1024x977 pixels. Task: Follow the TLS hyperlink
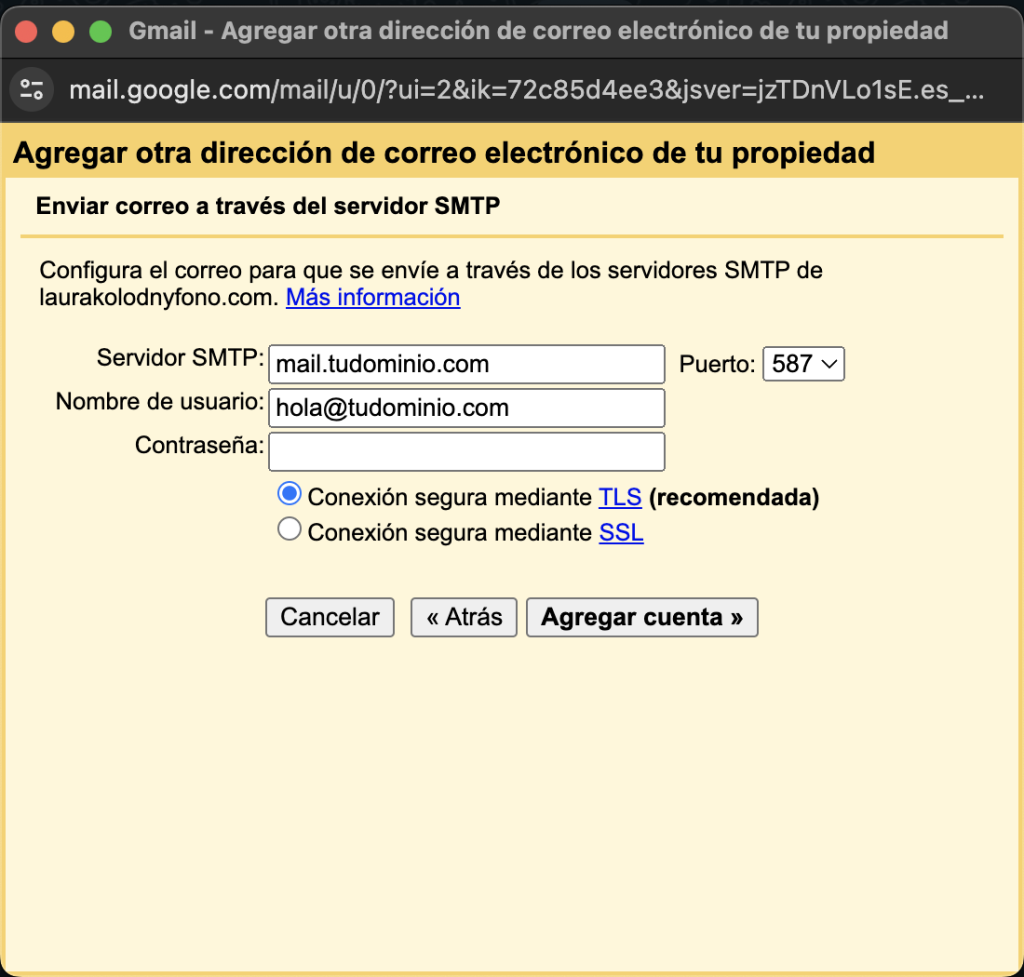[x=620, y=497]
